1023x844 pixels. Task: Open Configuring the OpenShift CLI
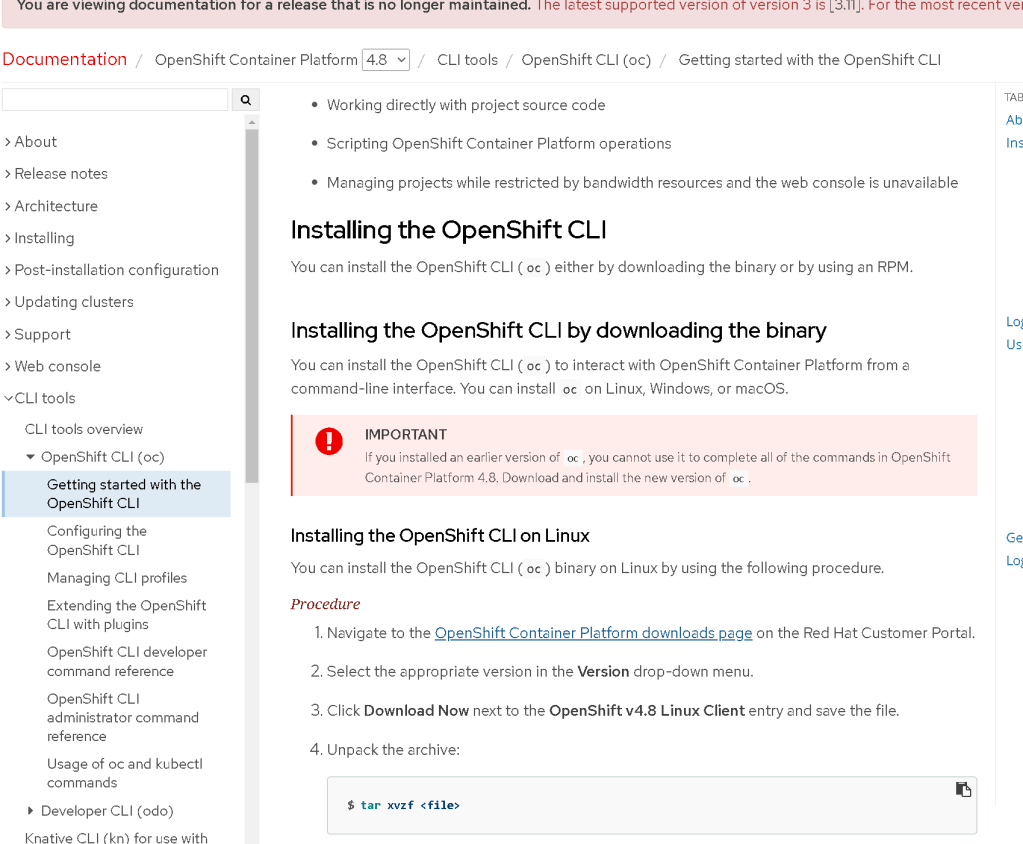(97, 541)
